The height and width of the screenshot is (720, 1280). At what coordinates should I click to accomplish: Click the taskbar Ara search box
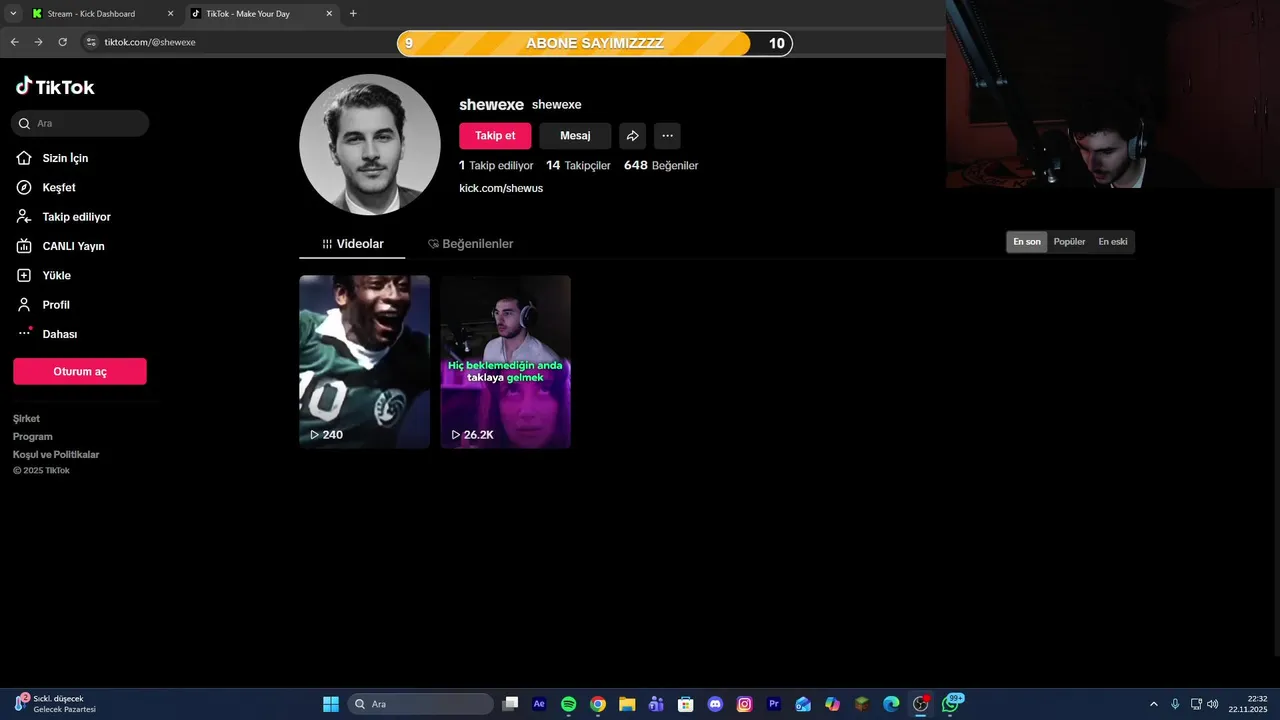tap(421, 704)
